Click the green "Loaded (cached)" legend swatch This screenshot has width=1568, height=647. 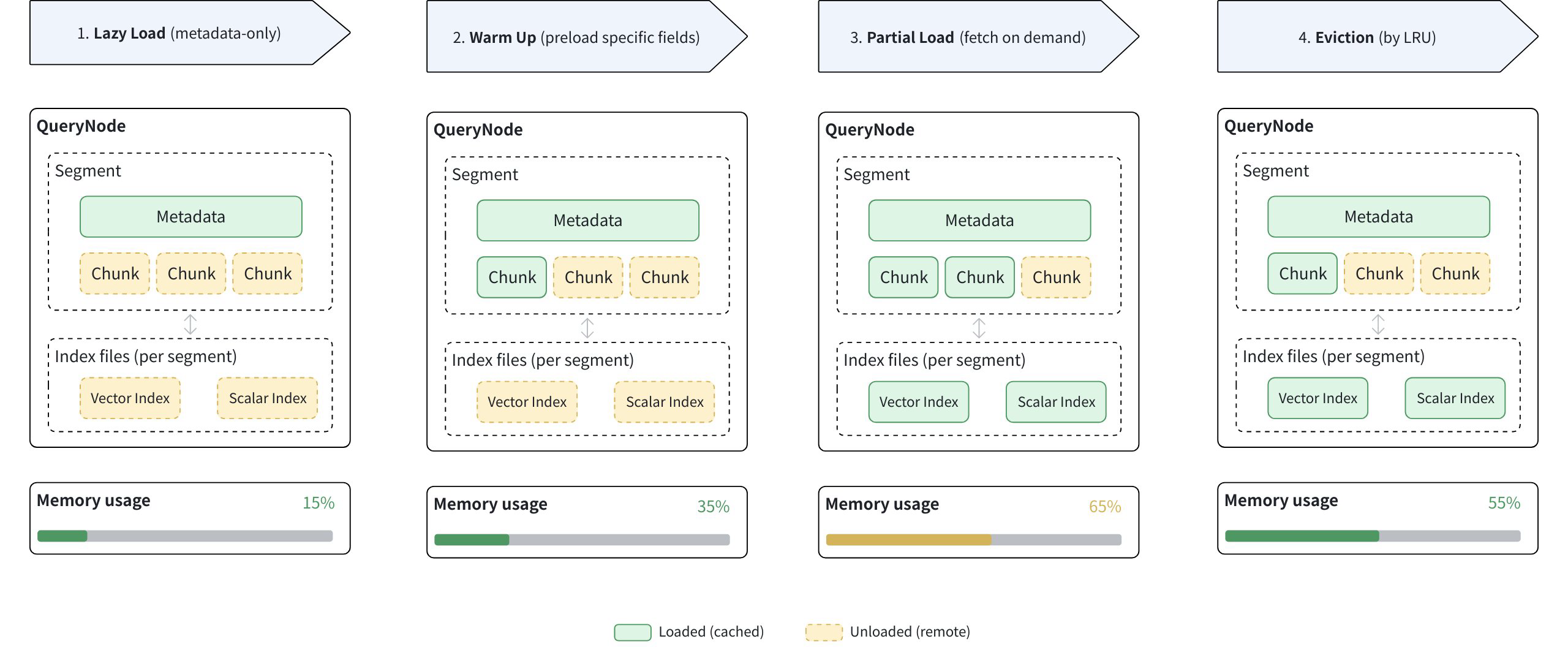click(x=632, y=632)
